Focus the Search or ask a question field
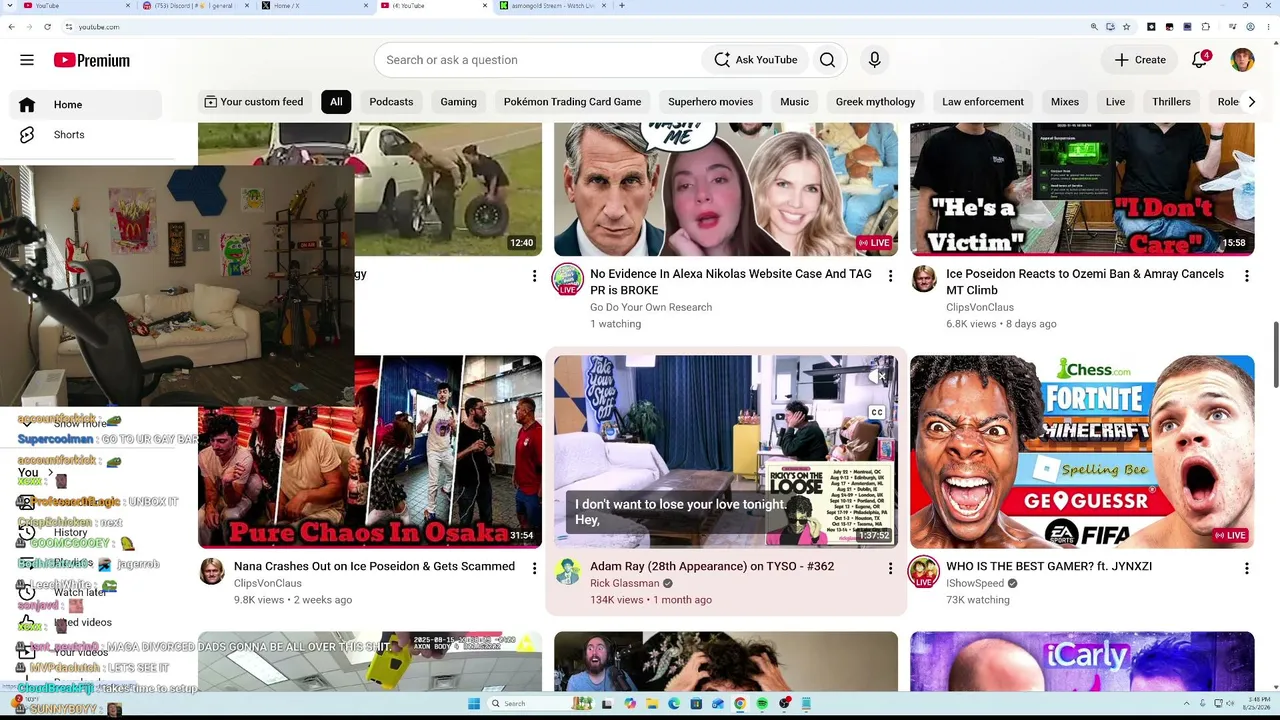 pyautogui.click(x=540, y=60)
